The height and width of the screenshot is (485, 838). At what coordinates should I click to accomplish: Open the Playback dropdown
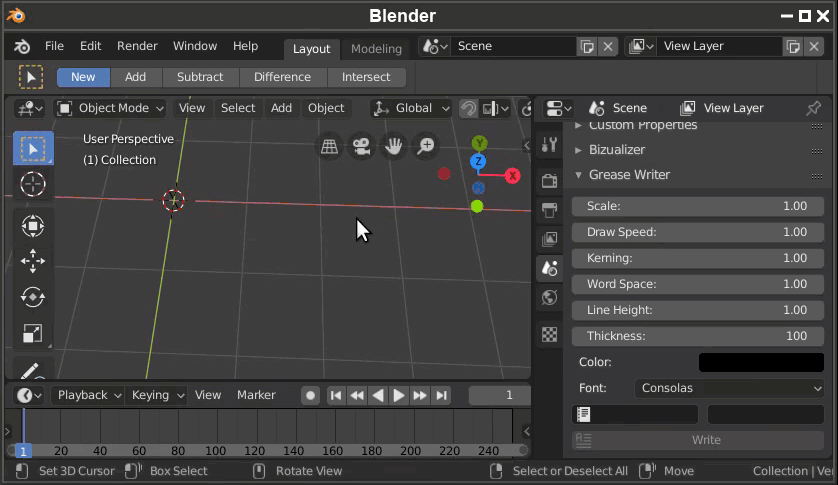(88, 395)
